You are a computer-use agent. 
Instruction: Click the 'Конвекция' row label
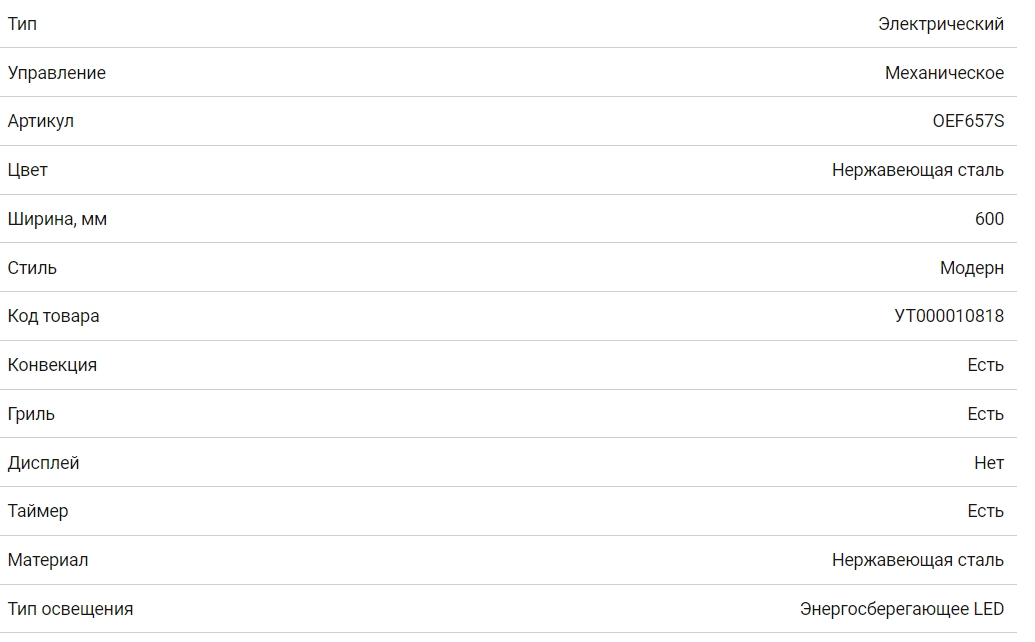52,365
